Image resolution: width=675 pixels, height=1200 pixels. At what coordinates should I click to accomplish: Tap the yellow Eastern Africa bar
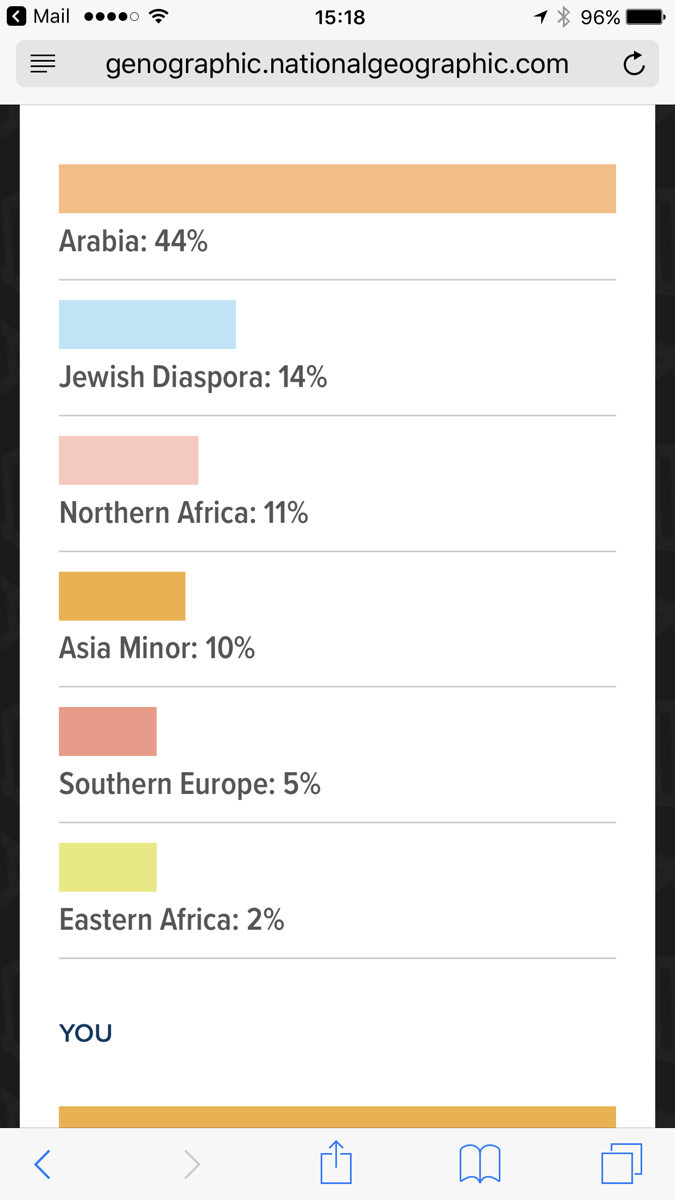[108, 867]
